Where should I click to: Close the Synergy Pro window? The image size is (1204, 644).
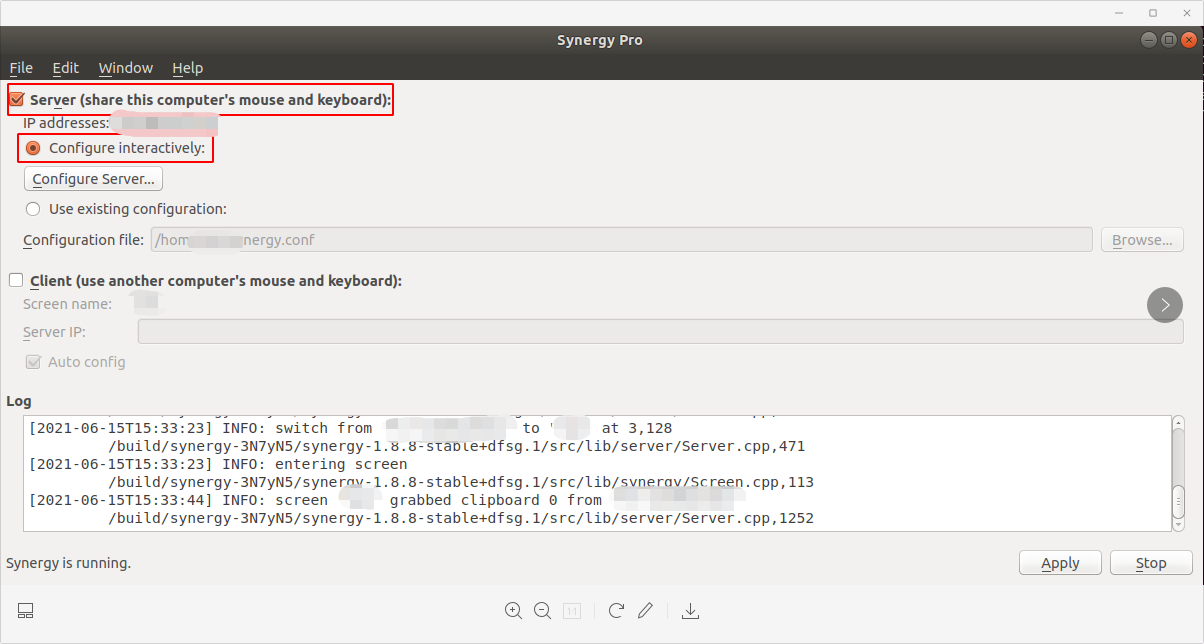point(1188,40)
